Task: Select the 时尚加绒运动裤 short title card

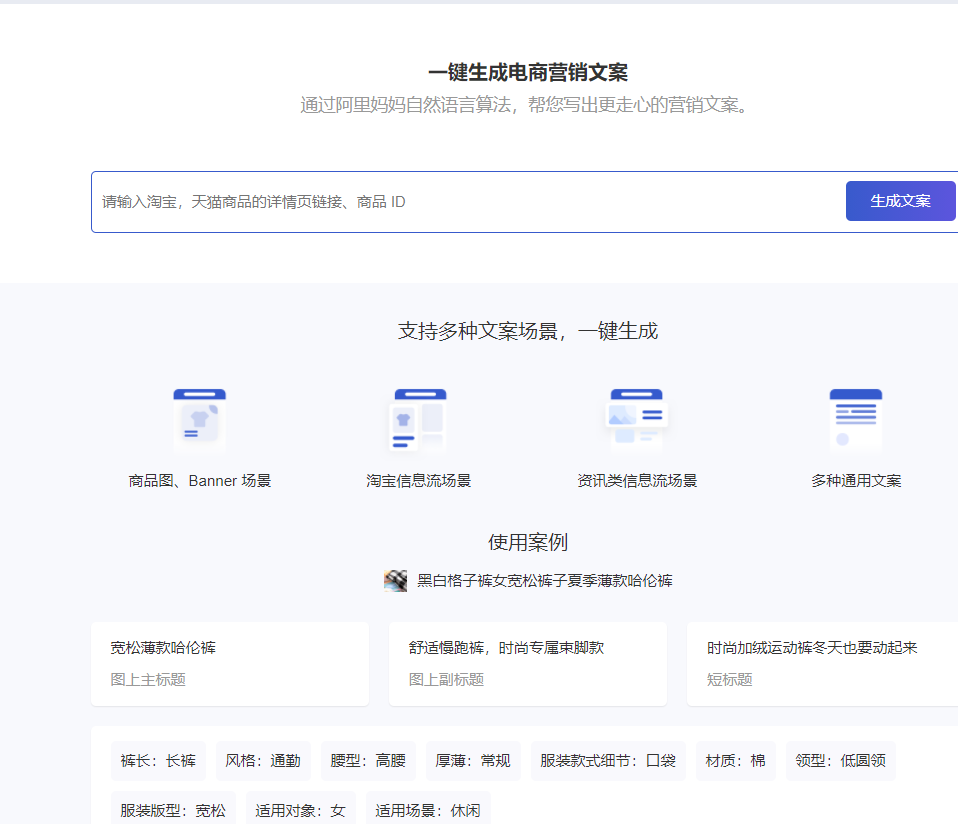Action: (x=821, y=663)
